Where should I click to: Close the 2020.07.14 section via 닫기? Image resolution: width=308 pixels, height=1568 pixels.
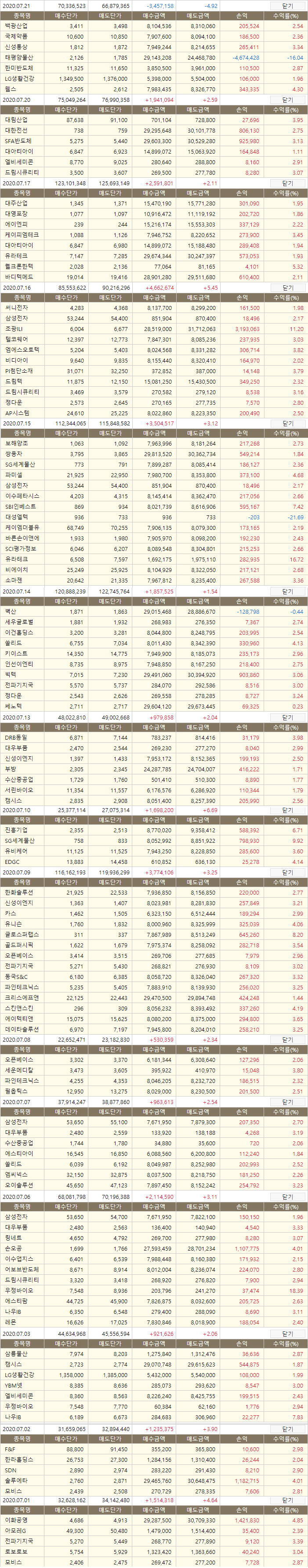(x=287, y=591)
